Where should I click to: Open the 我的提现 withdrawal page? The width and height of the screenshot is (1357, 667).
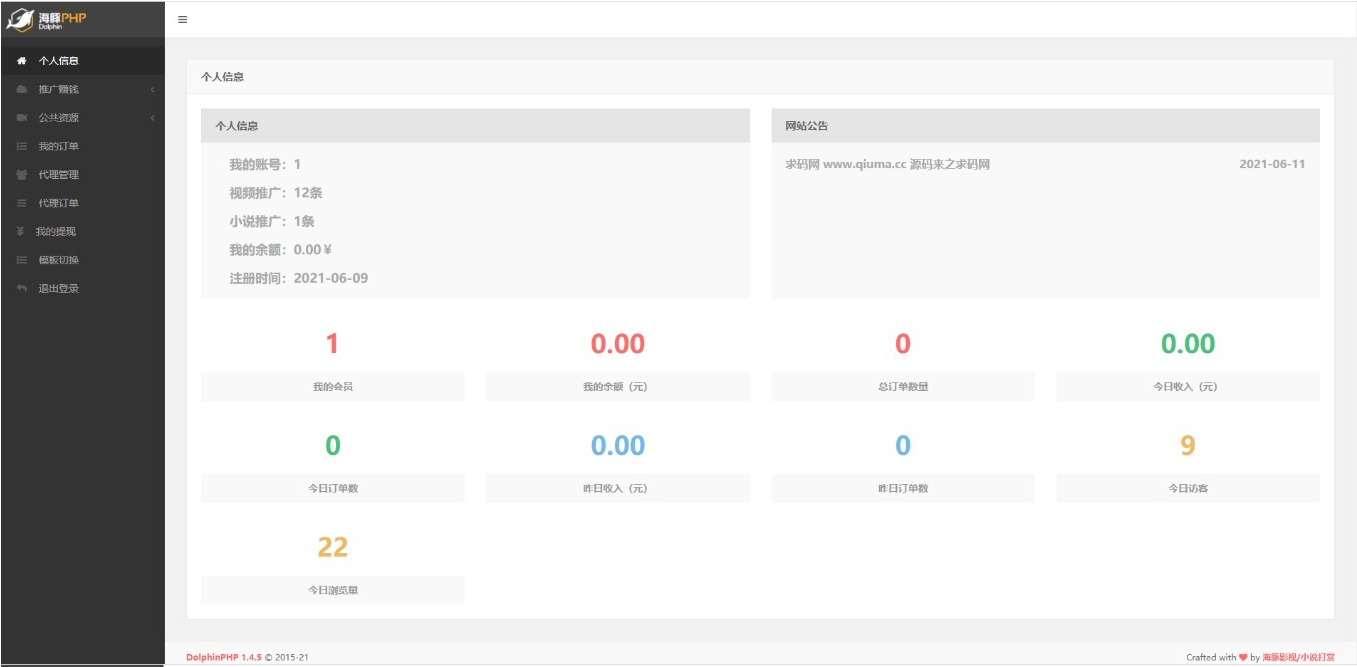pos(56,232)
